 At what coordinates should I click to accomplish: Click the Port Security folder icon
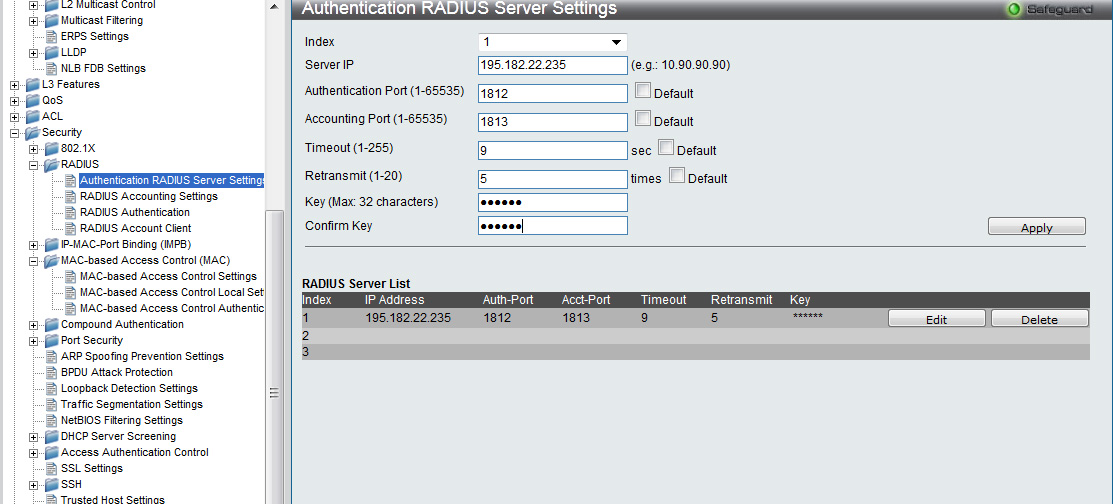tap(51, 340)
